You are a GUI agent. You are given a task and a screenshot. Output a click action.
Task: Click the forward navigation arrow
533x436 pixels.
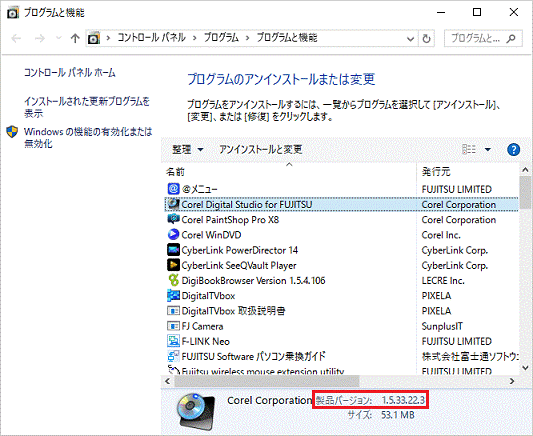coord(40,38)
